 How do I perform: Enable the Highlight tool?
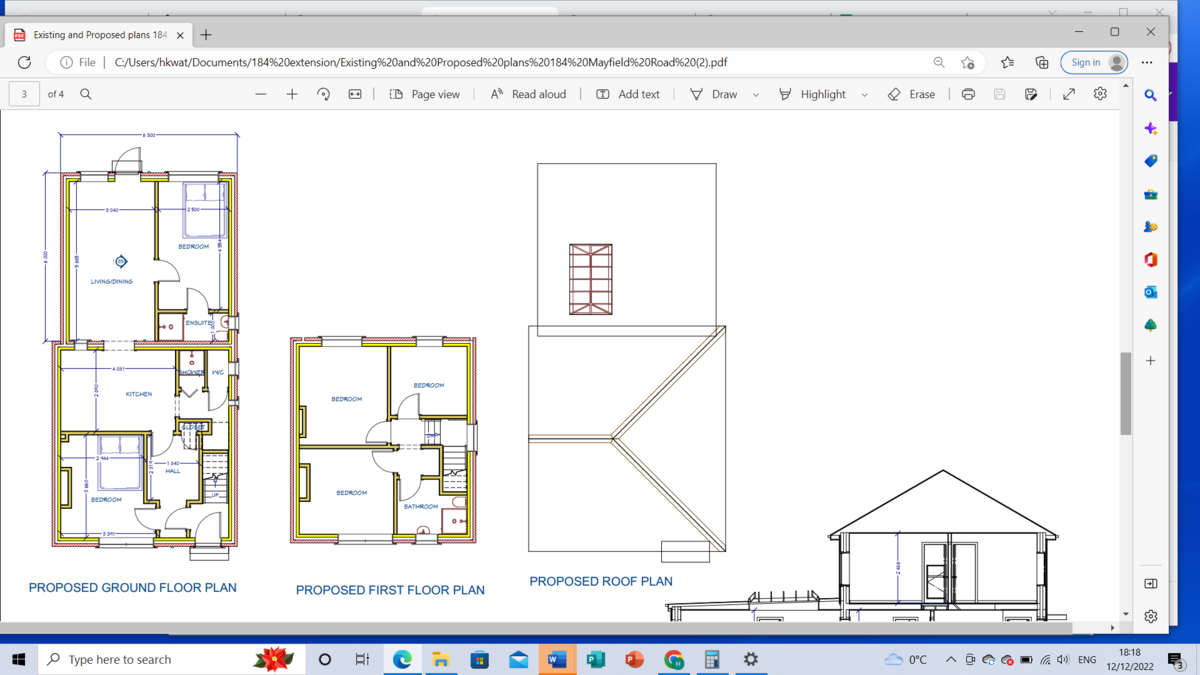(x=815, y=93)
